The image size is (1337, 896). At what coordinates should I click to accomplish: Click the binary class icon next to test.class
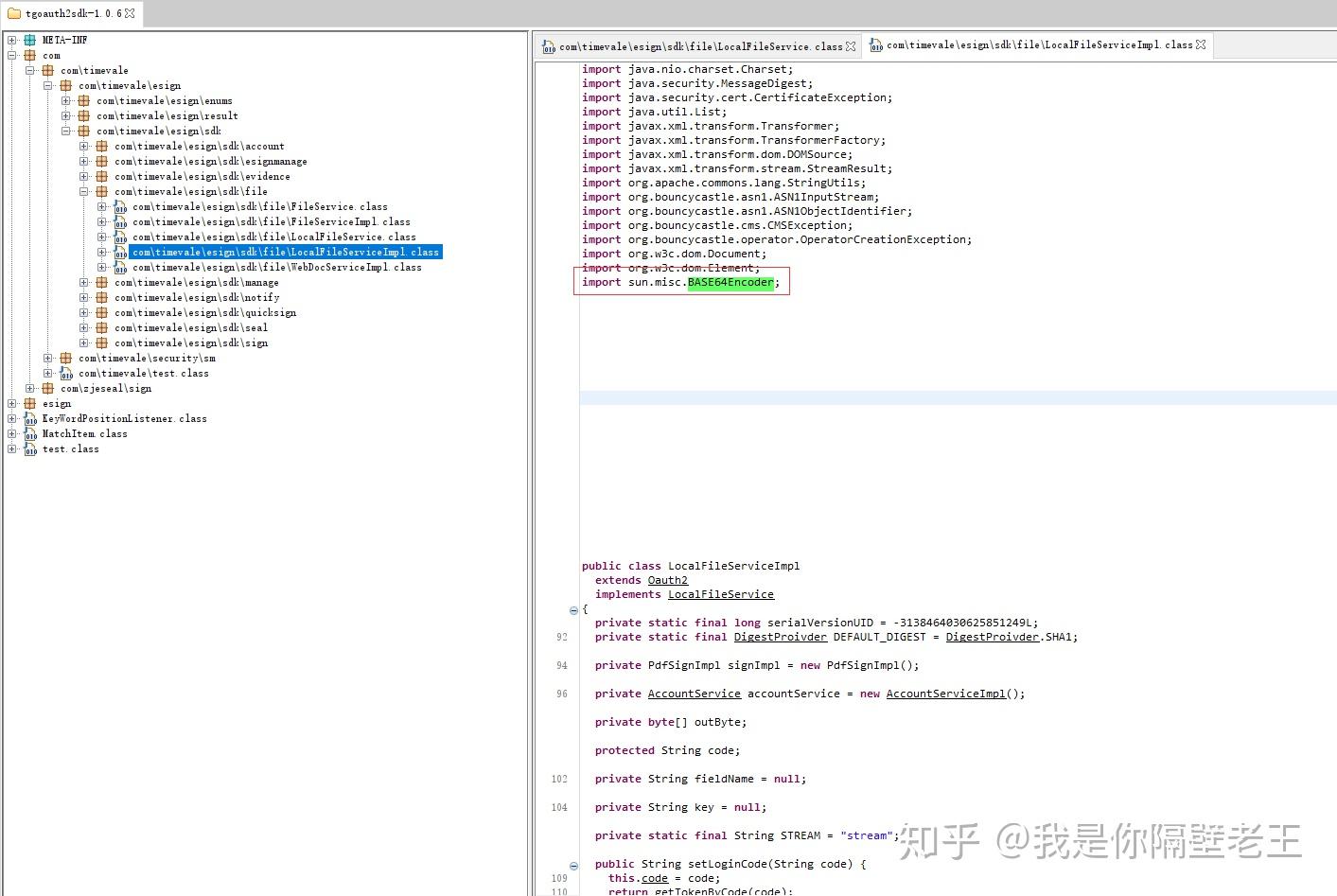[31, 449]
